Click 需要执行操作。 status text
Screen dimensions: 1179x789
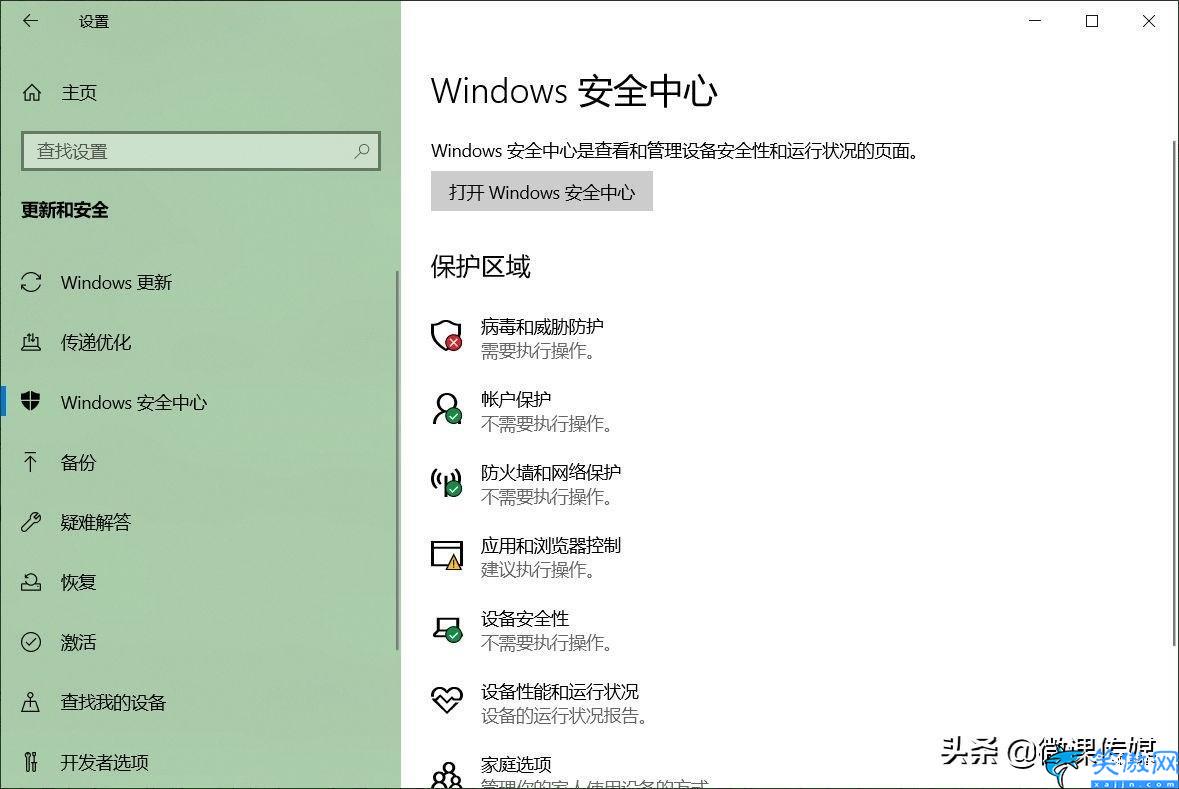click(x=538, y=351)
